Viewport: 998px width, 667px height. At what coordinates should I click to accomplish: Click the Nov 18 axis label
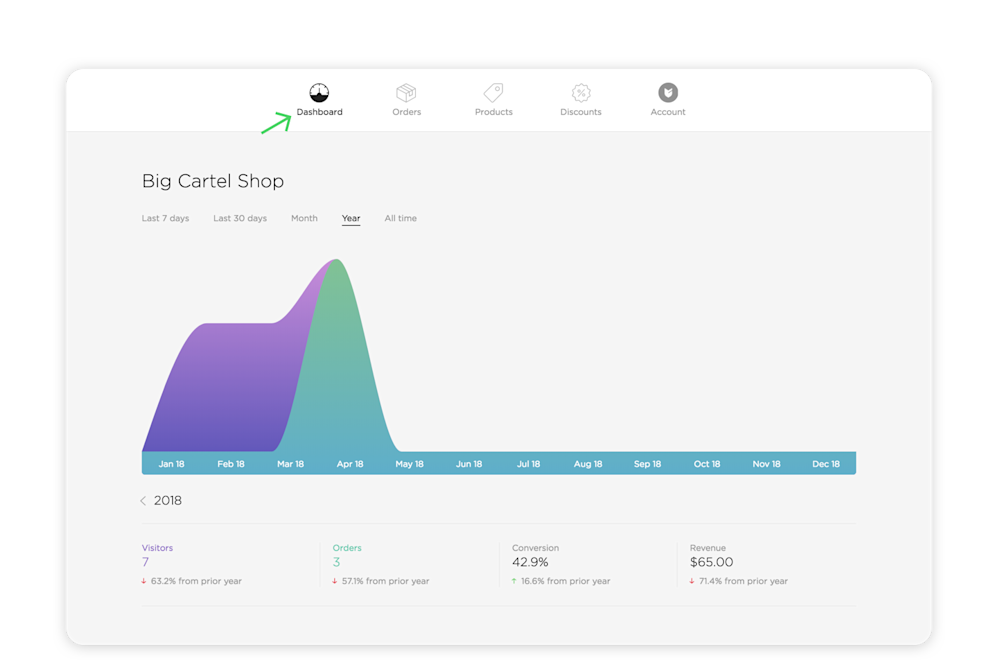[x=766, y=464]
